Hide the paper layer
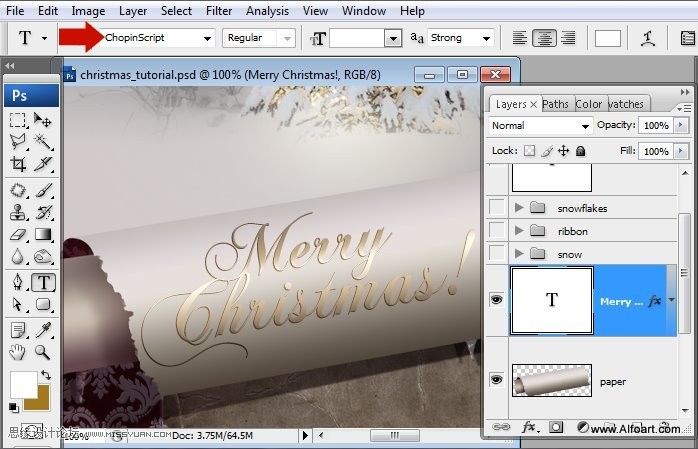This screenshot has width=698, height=449. pos(497,380)
